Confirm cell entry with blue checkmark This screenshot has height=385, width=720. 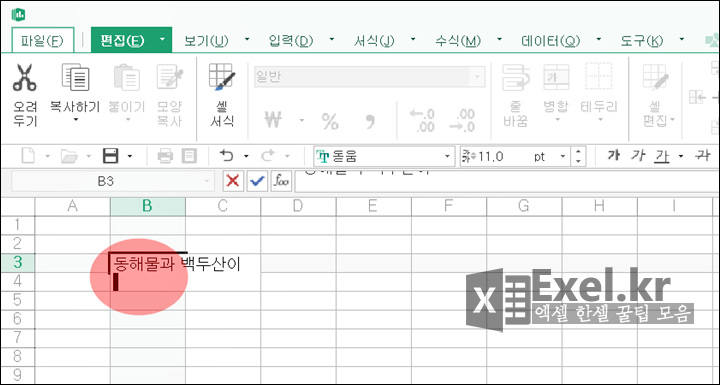(x=257, y=181)
